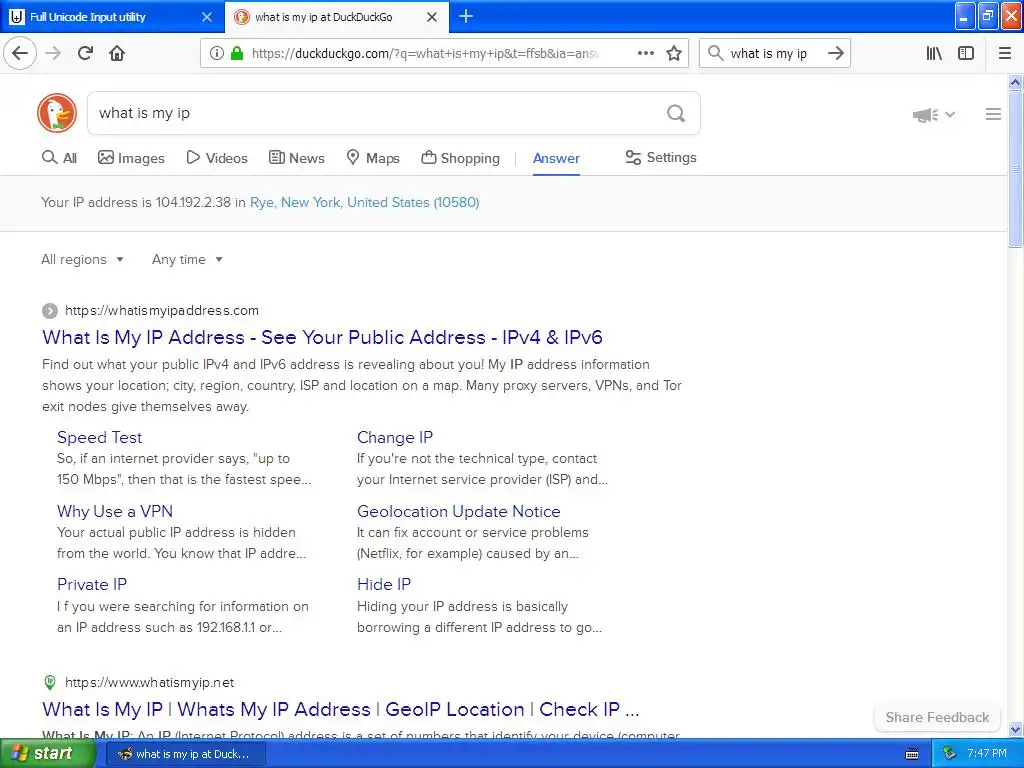This screenshot has height=768, width=1024.
Task: Click the Firefox search bar go arrow
Action: pyautogui.click(x=836, y=53)
